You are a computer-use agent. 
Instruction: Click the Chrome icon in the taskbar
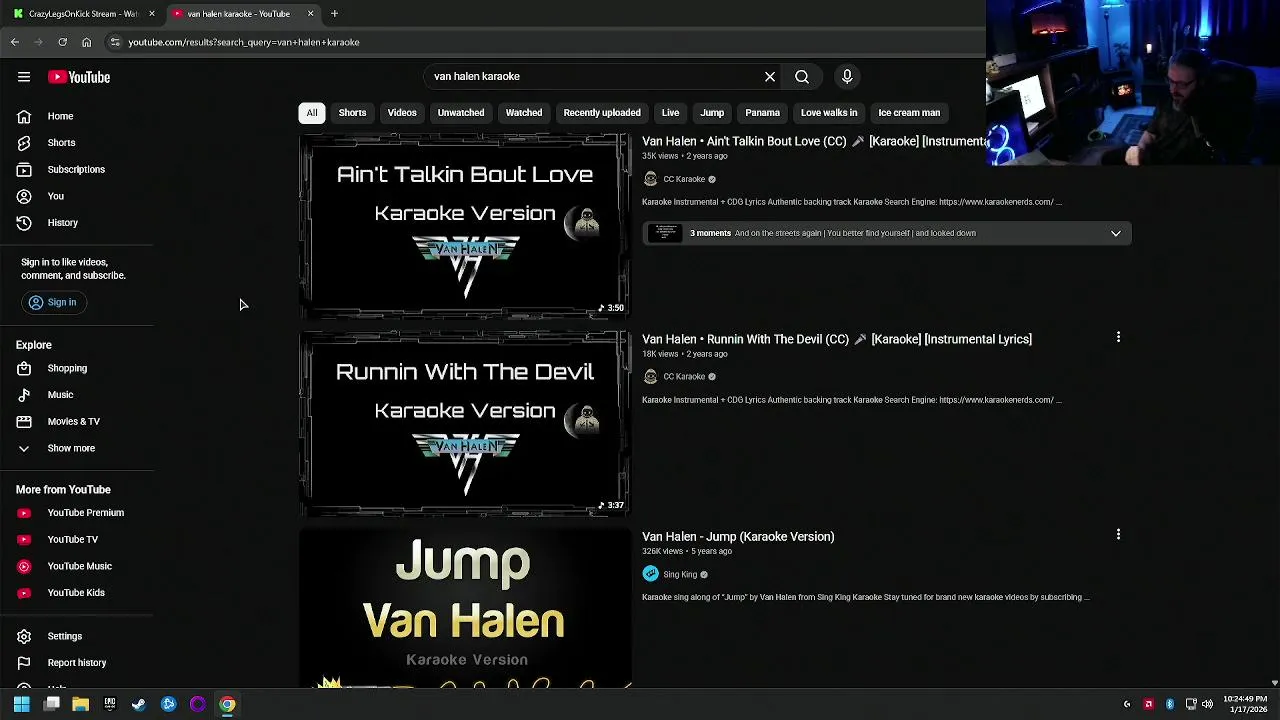[227, 704]
